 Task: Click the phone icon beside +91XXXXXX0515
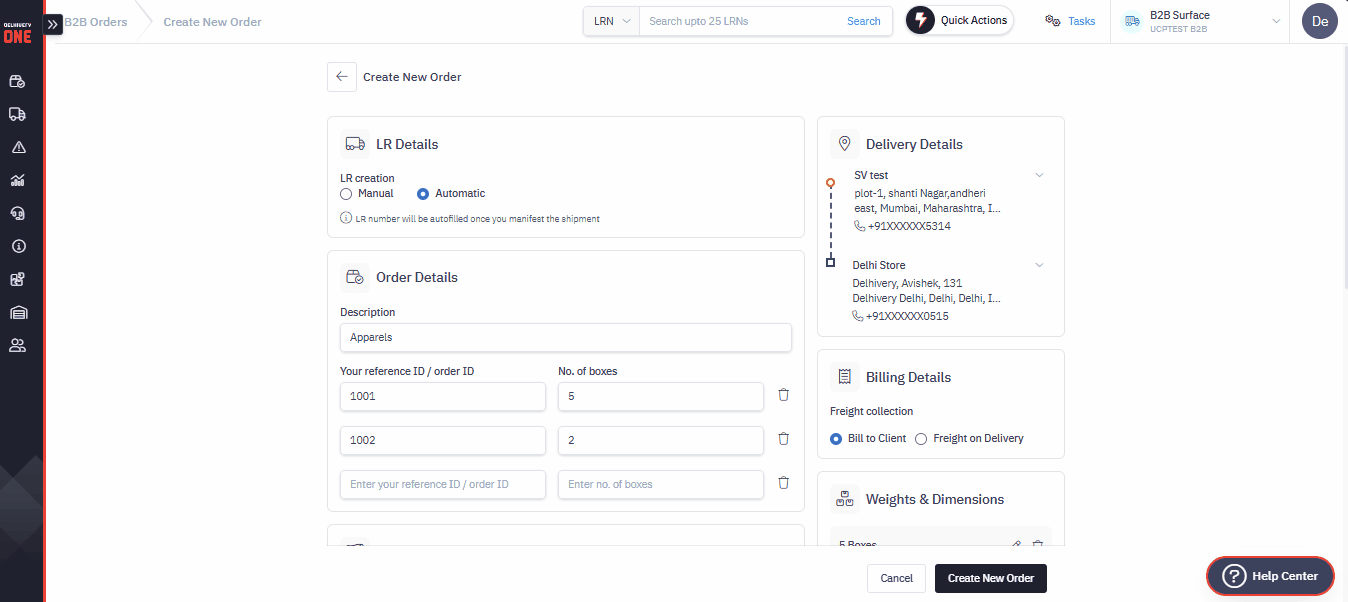858,316
